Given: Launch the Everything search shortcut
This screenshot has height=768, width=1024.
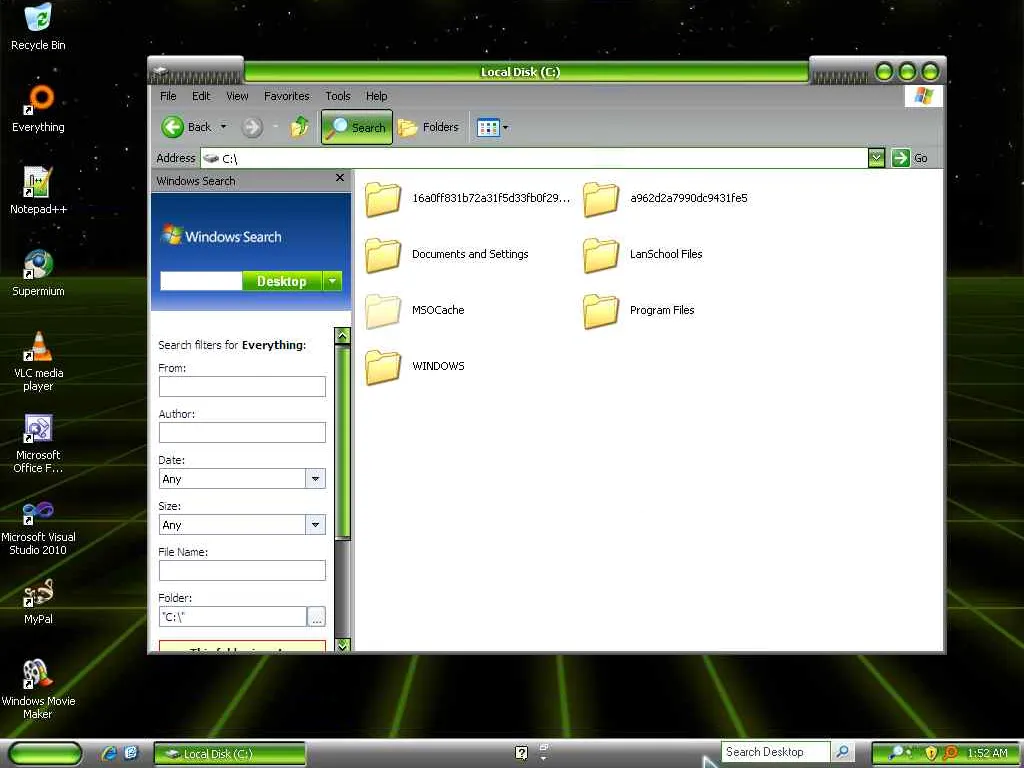Looking at the screenshot, I should (38, 109).
